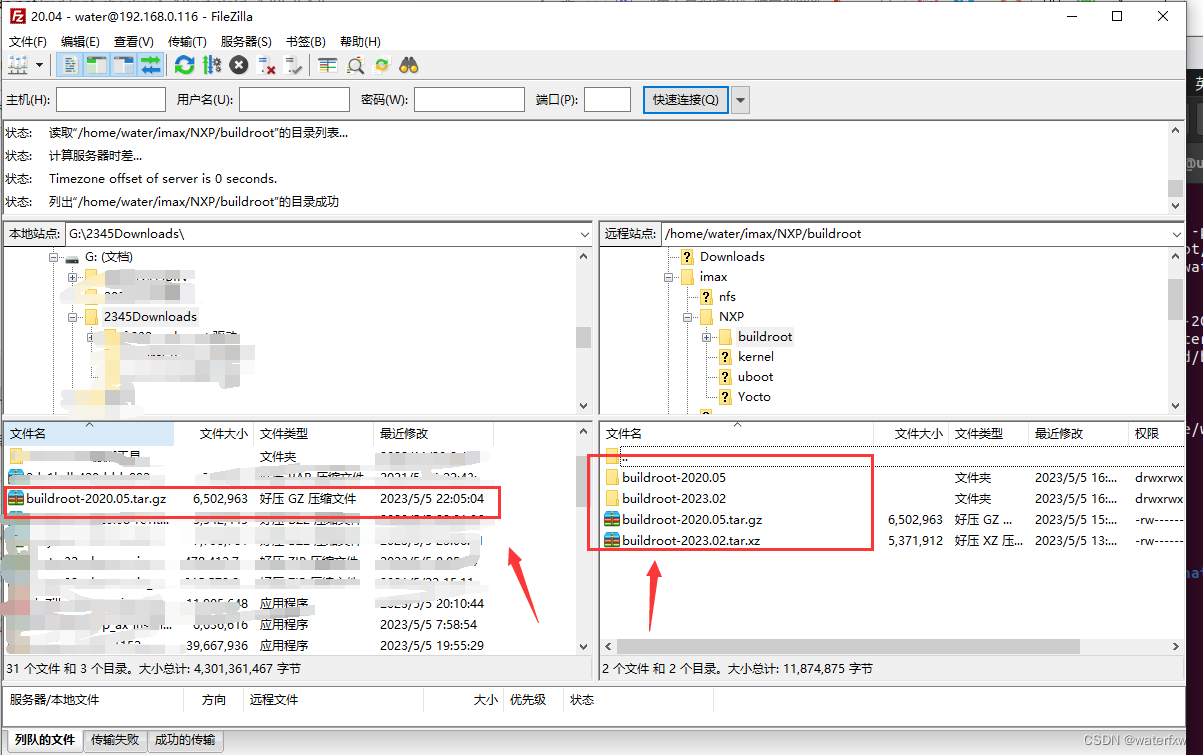
Task: Select the uboot folder in remote tree
Action: click(755, 376)
